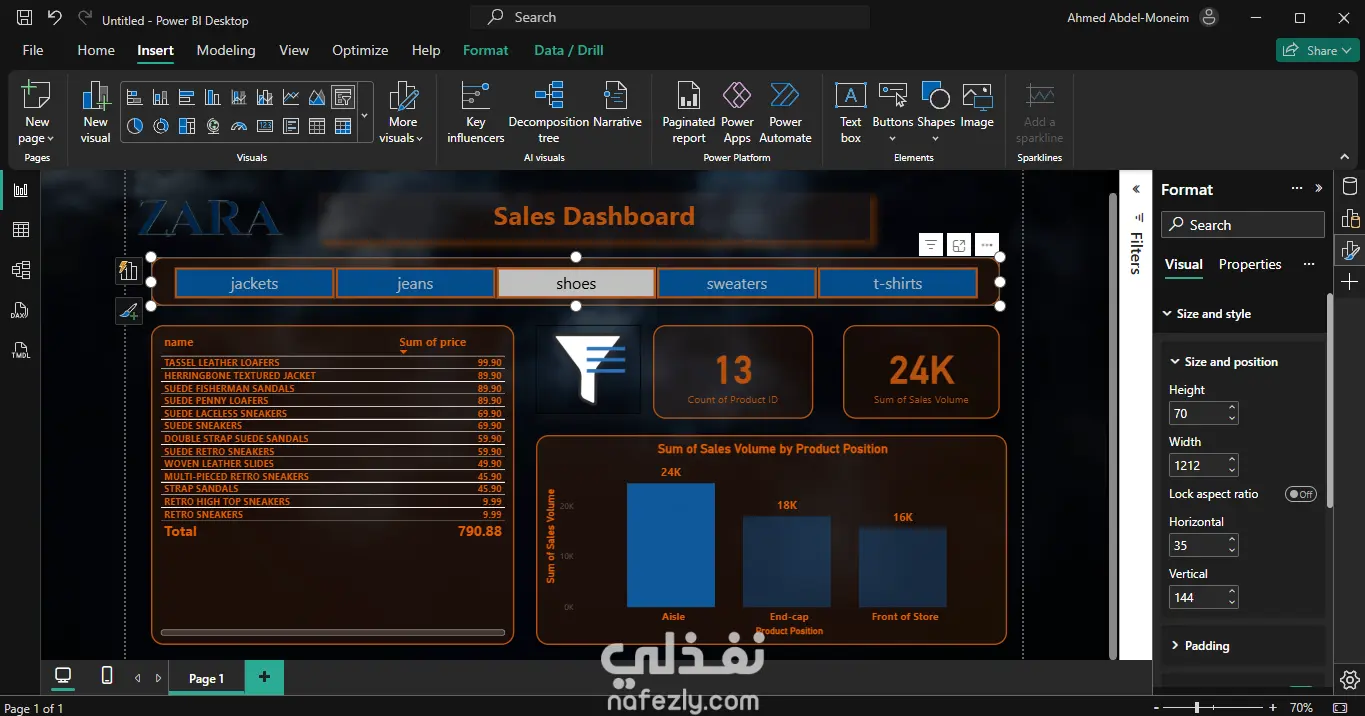The image size is (1365, 716).
Task: Open the File menu
Action: pos(33,50)
